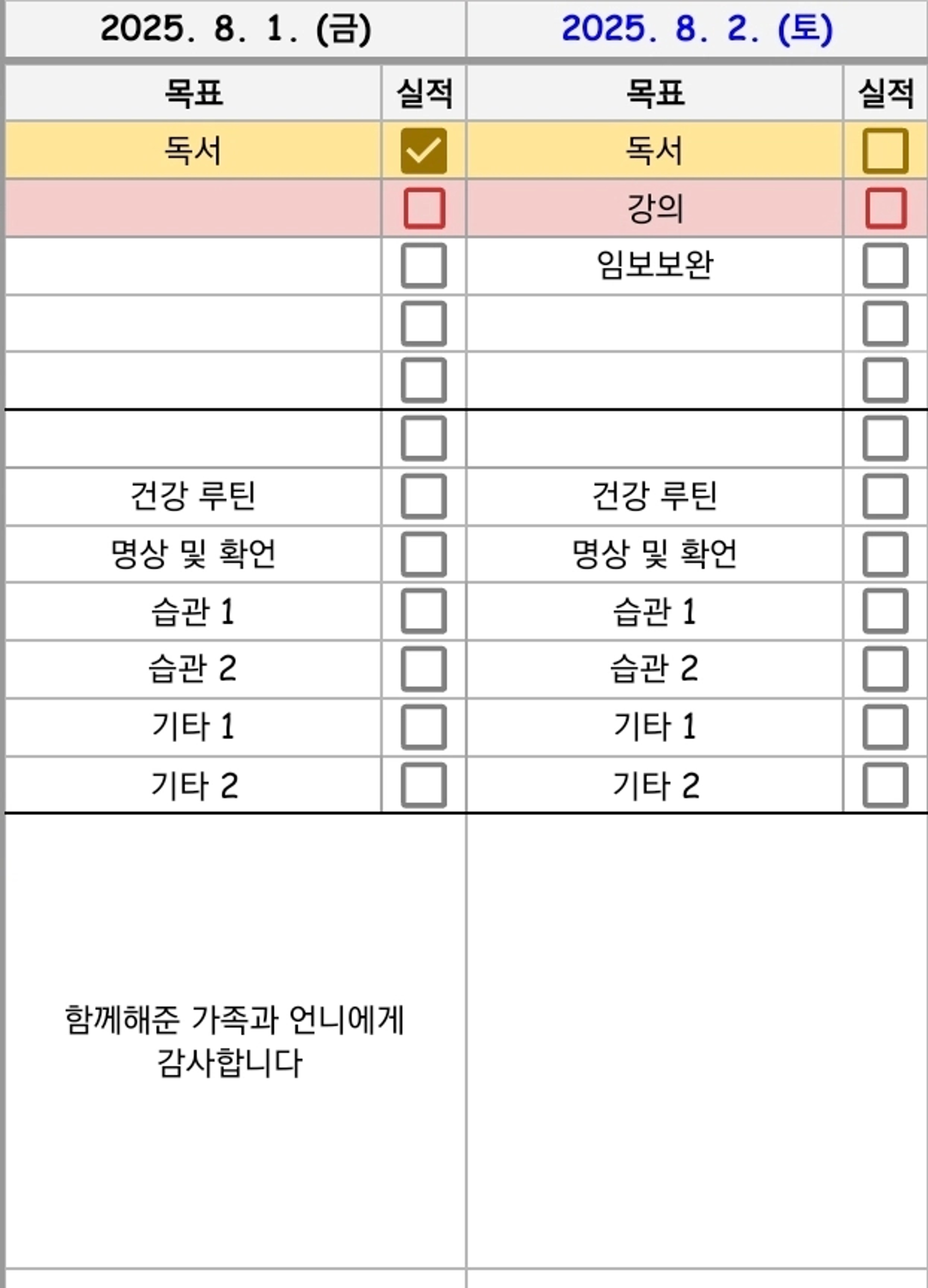Select Saturday's 실적 column header
The height and width of the screenshot is (1288, 928).
(x=885, y=93)
